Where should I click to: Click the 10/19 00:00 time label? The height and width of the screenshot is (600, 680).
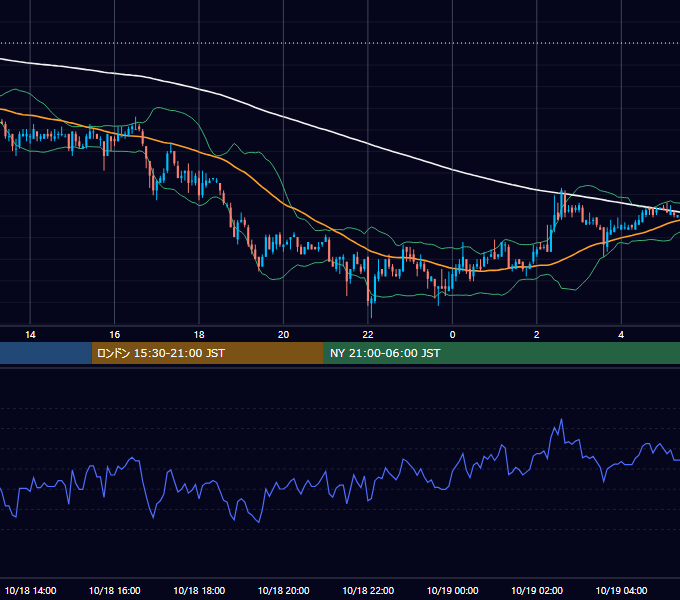click(x=452, y=590)
